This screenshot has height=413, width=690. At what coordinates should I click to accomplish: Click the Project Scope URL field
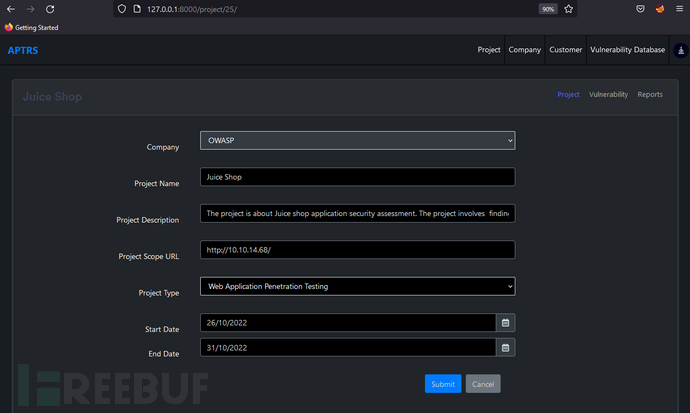(357, 250)
